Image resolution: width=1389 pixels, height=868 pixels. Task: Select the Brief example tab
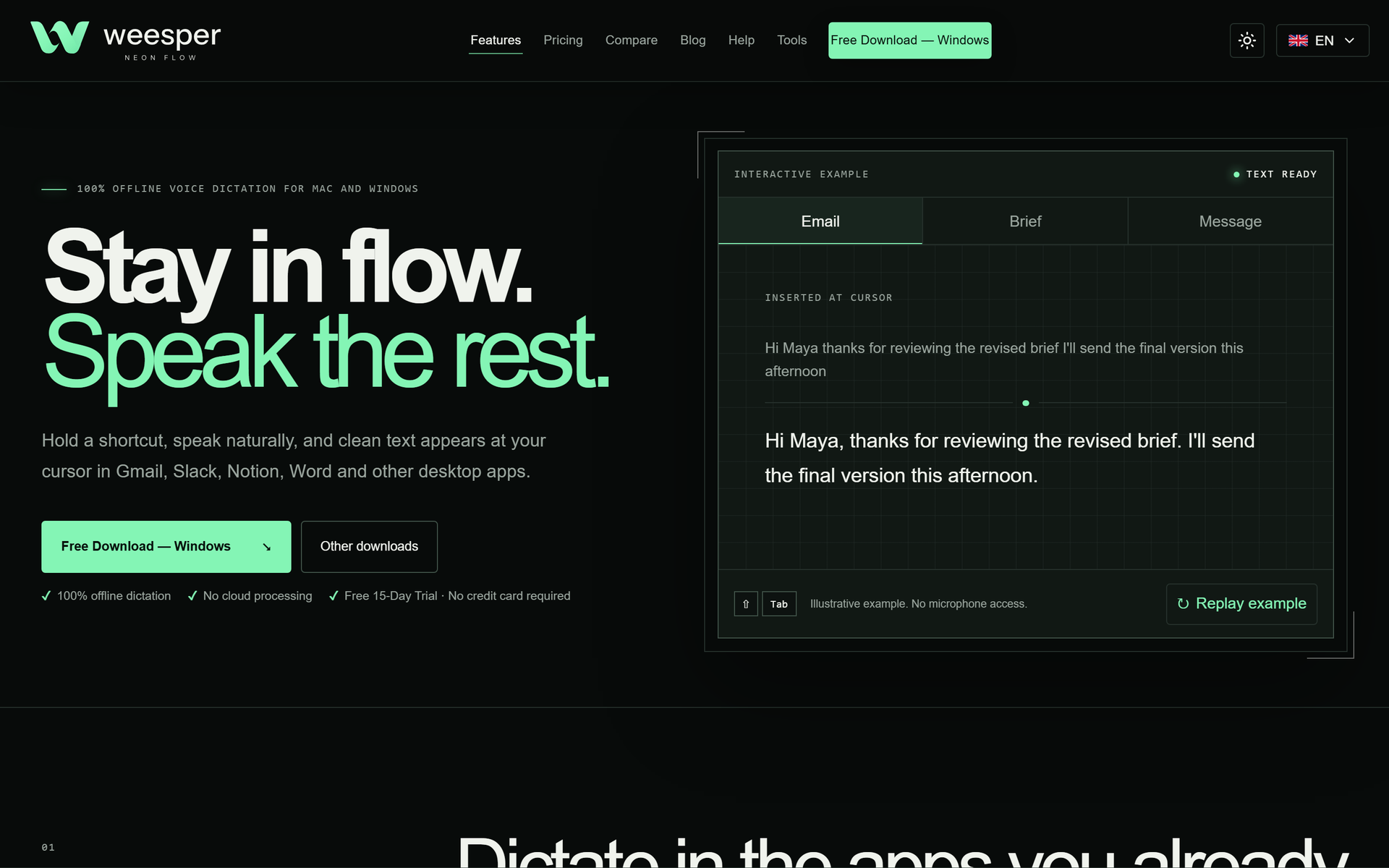pos(1025,221)
